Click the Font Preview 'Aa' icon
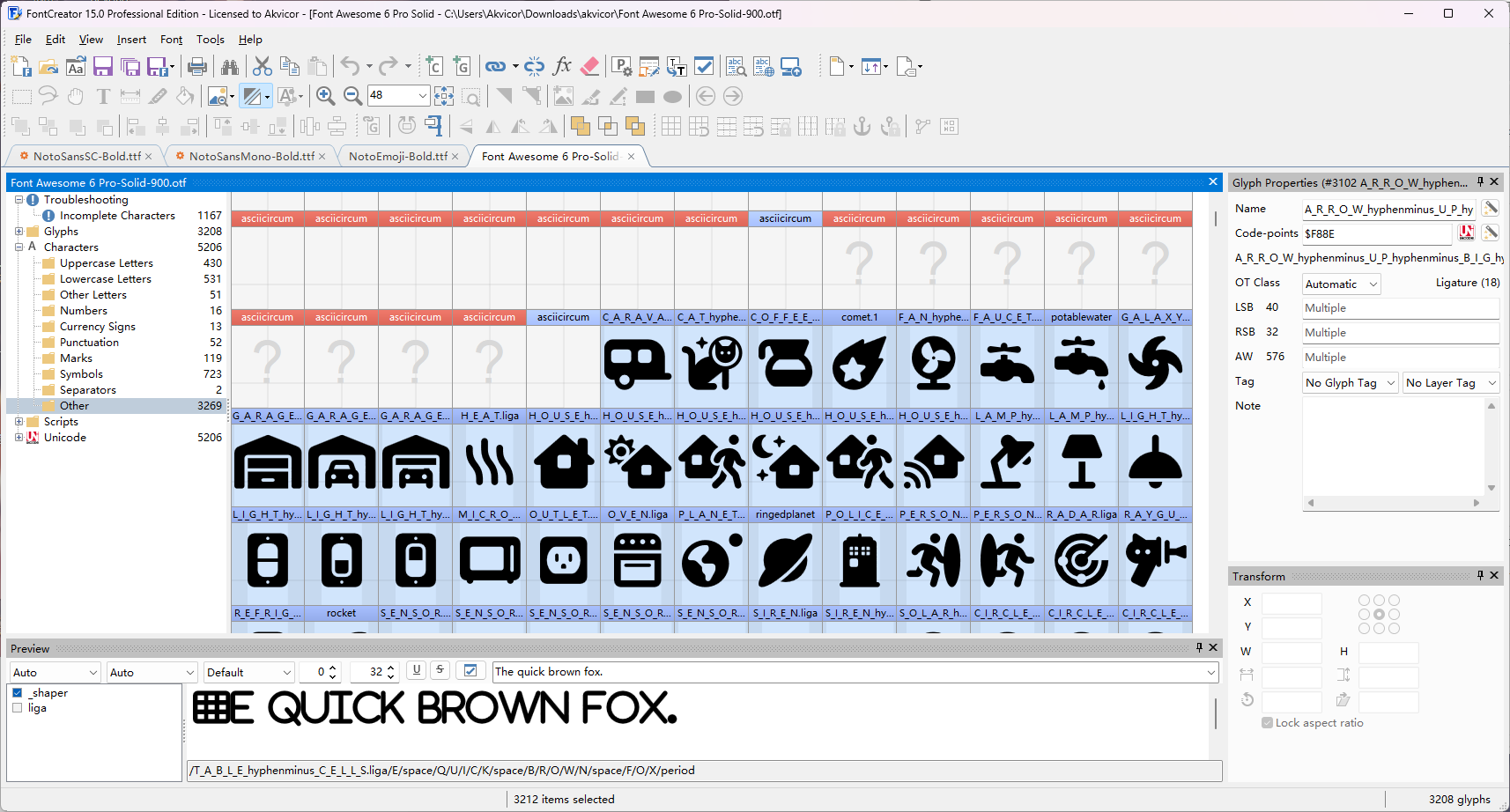Image resolution: width=1510 pixels, height=812 pixels. coord(76,66)
